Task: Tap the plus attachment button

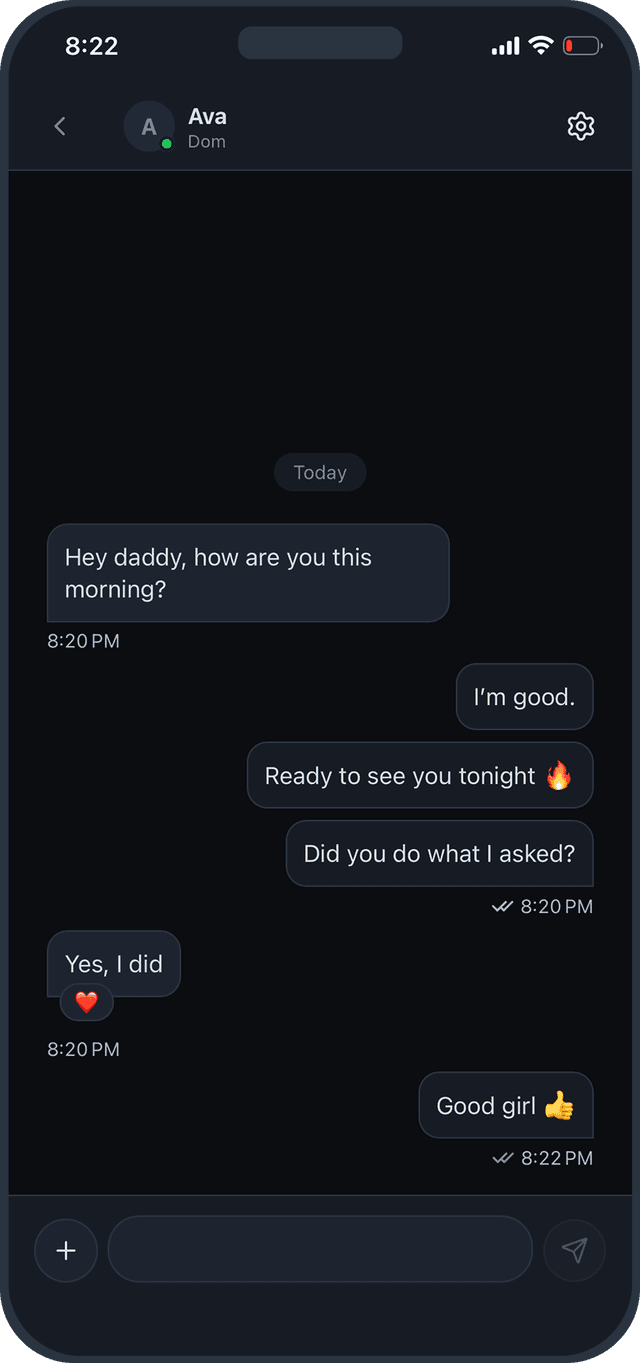Action: tap(66, 1250)
